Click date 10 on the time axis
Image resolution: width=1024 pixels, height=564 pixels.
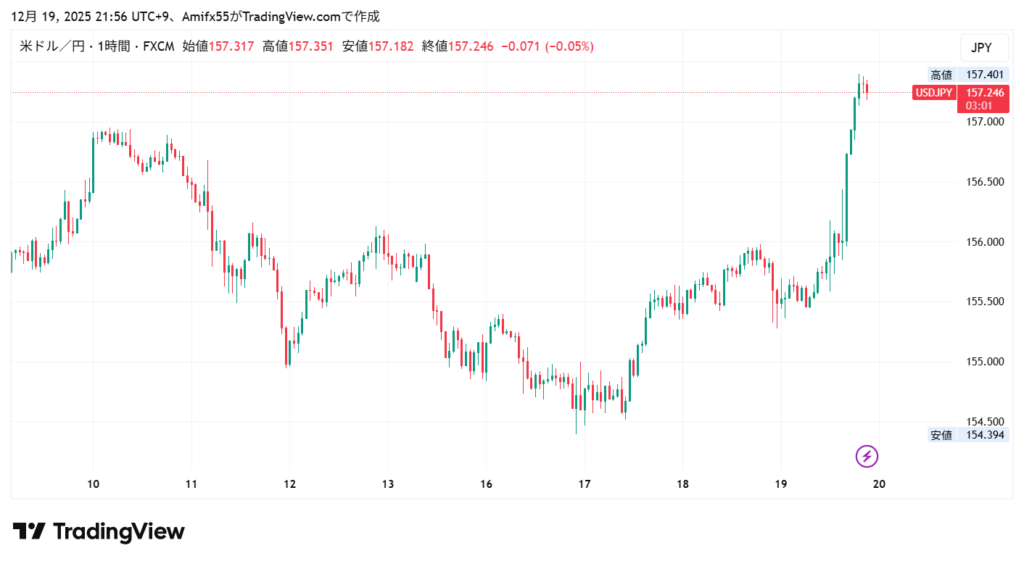[x=93, y=484]
